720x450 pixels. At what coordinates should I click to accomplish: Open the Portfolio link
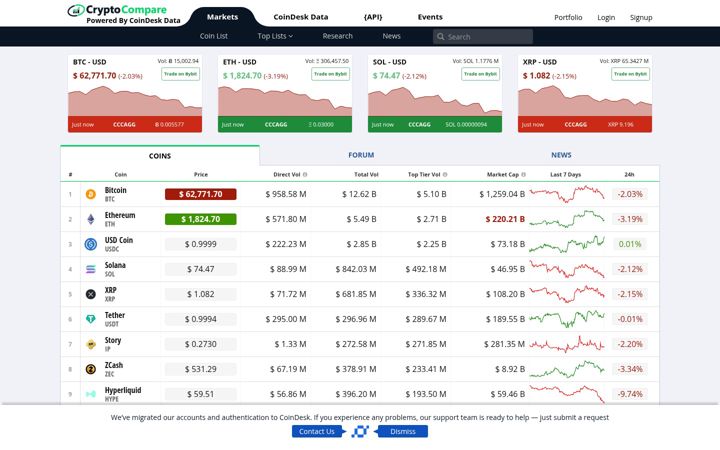click(x=568, y=17)
